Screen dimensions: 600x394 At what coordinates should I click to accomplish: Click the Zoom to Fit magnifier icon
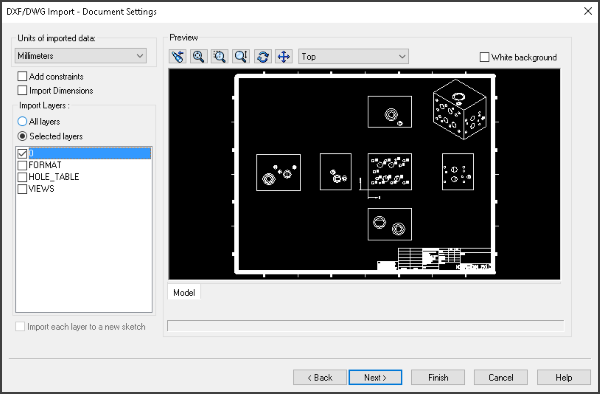click(x=199, y=57)
